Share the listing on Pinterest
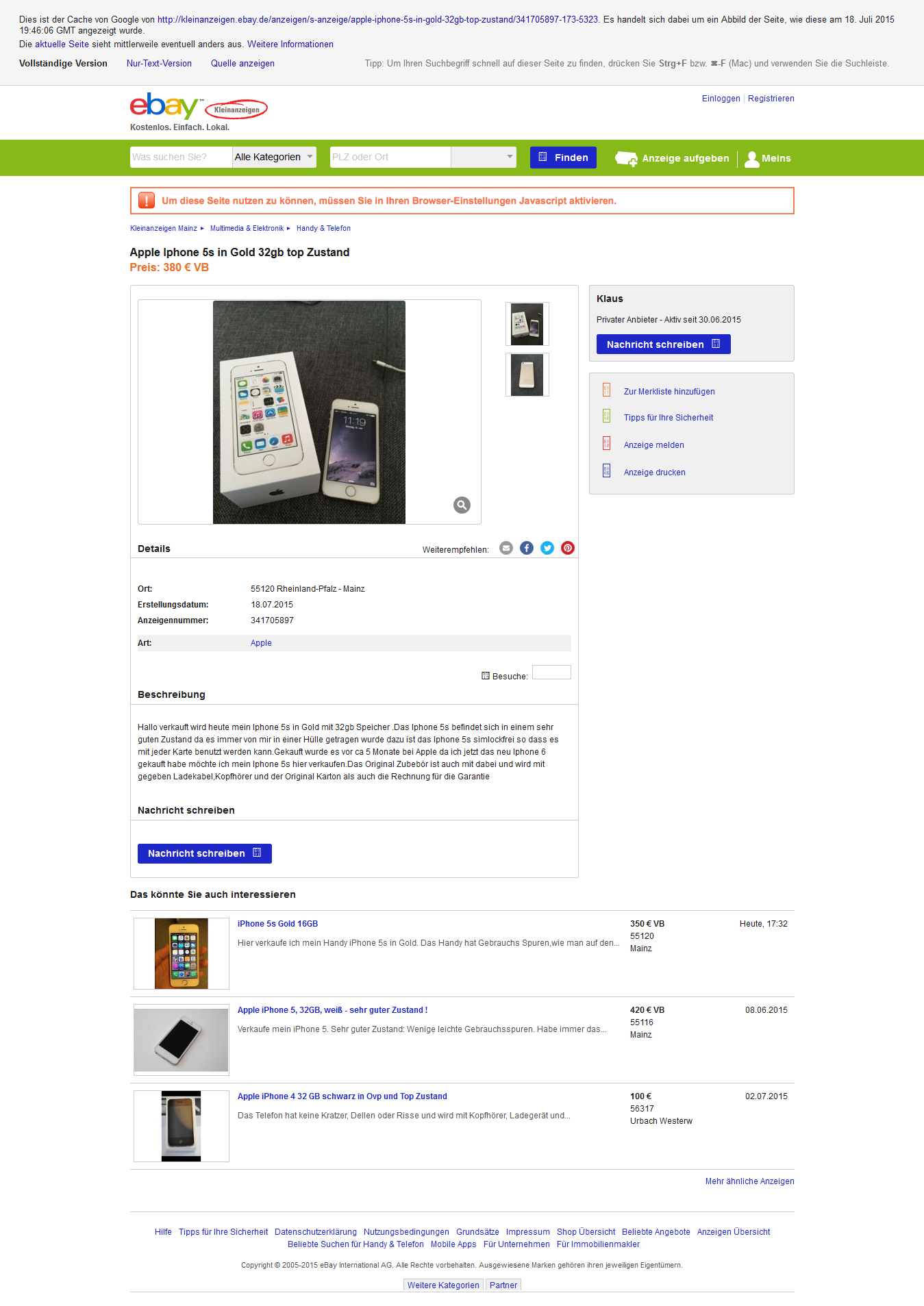 pyautogui.click(x=568, y=548)
